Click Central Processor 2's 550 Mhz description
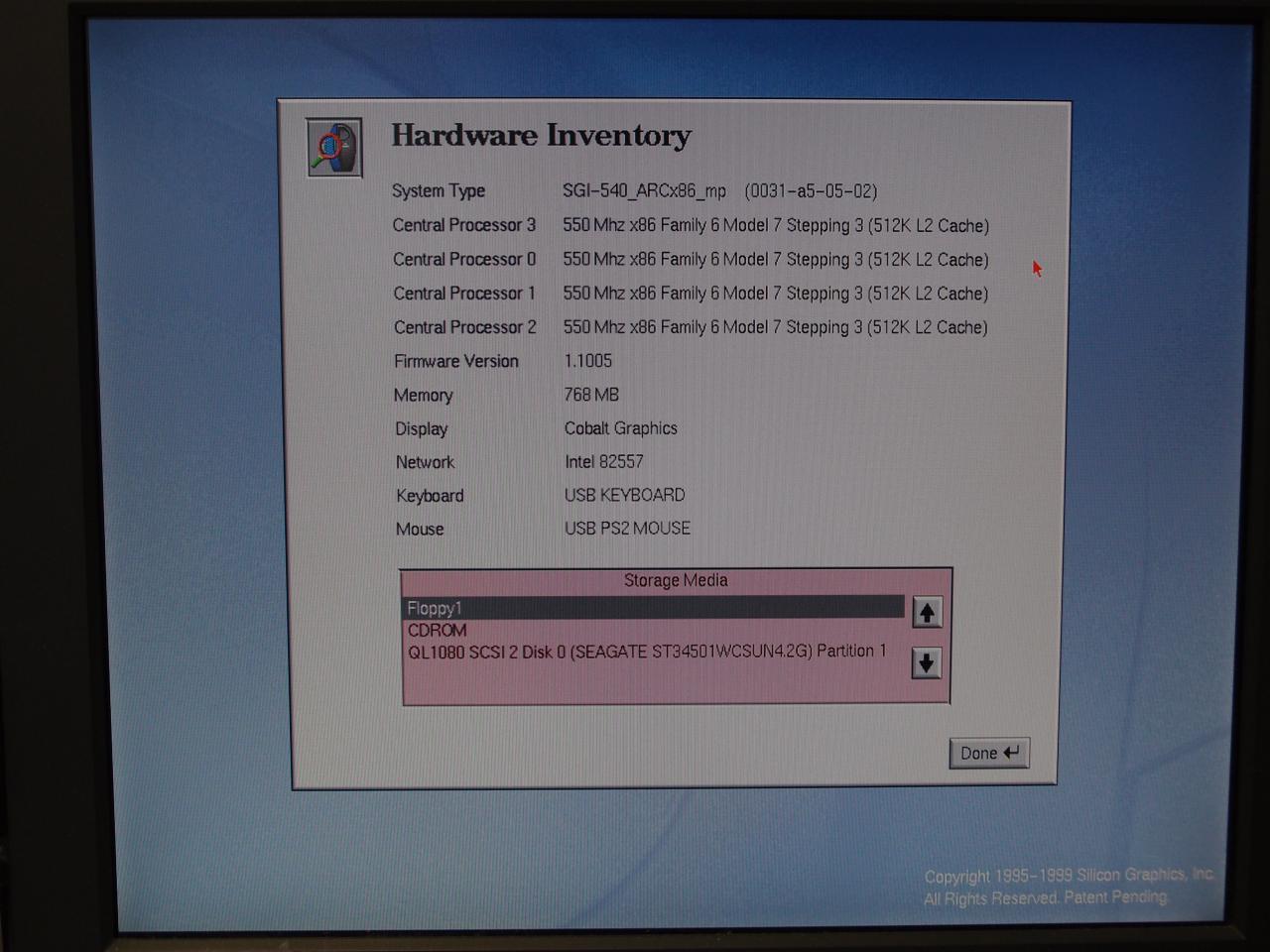The image size is (1270, 952). pos(776,327)
